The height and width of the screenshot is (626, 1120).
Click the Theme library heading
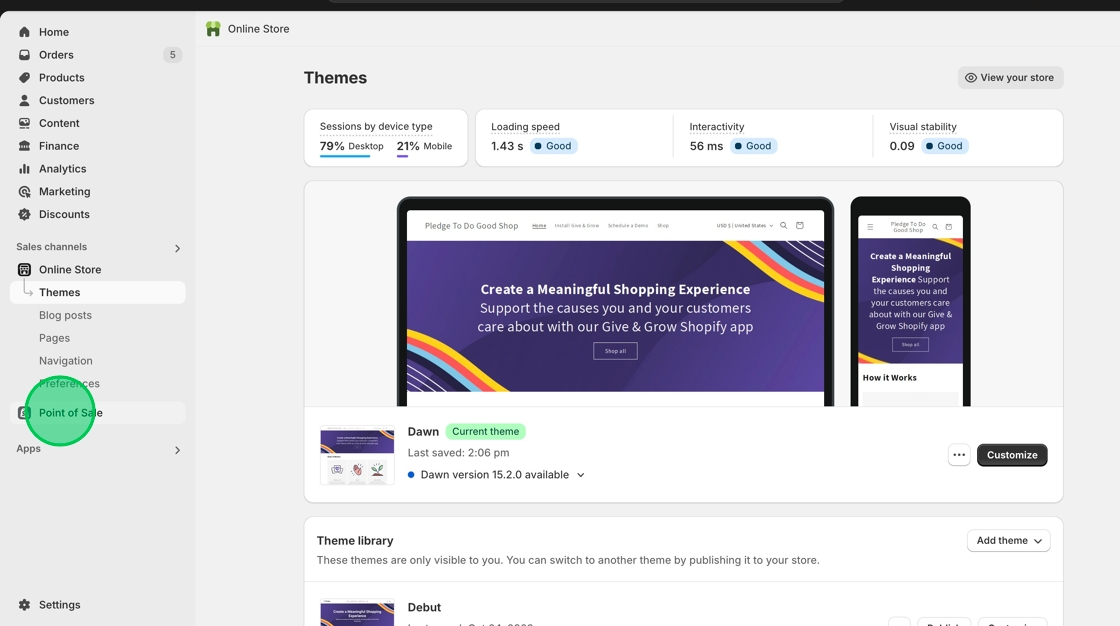coord(355,541)
